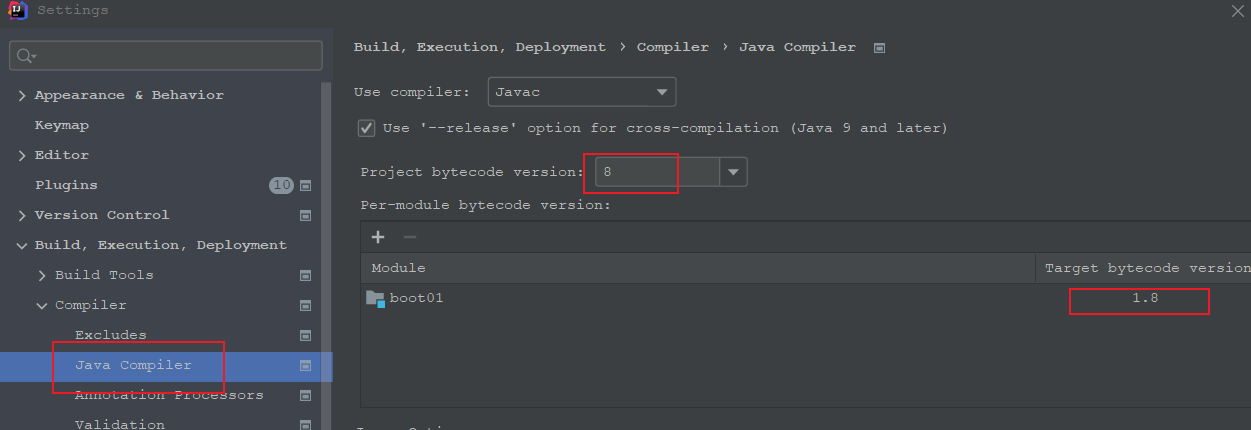
Task: Click the minus remove module button
Action: pyautogui.click(x=409, y=237)
